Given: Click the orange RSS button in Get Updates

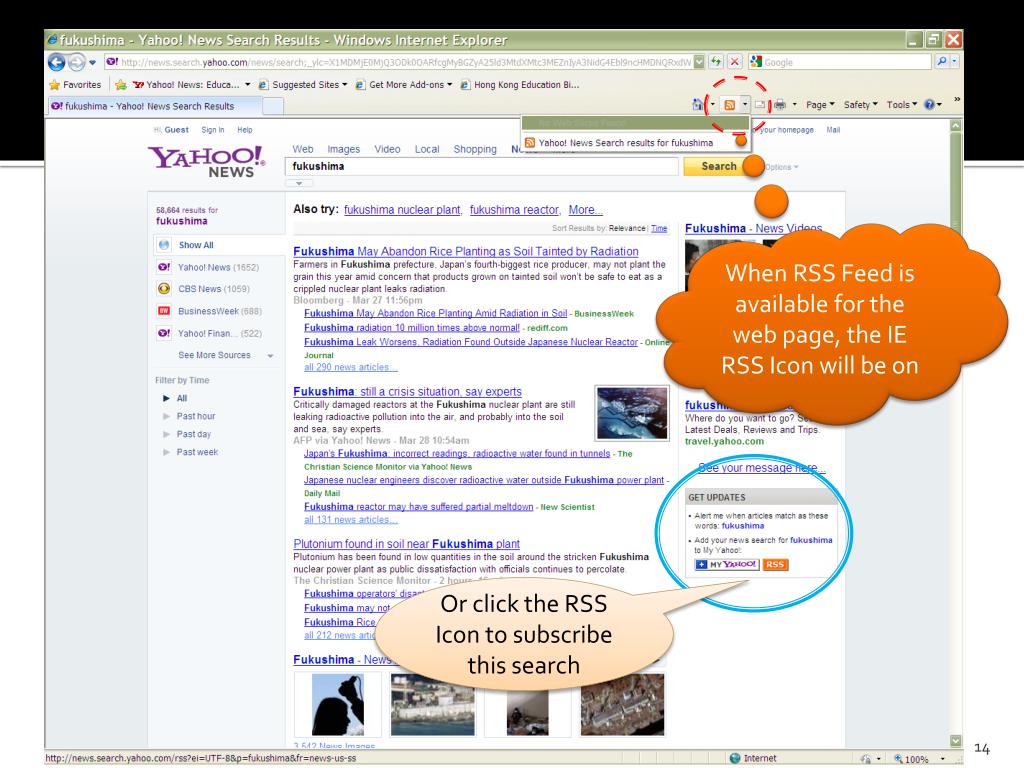Looking at the screenshot, I should pyautogui.click(x=775, y=564).
